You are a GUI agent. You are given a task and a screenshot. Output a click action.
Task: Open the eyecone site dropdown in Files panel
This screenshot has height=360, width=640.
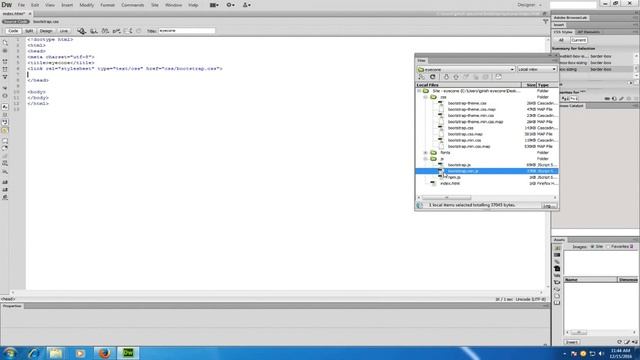click(466, 69)
